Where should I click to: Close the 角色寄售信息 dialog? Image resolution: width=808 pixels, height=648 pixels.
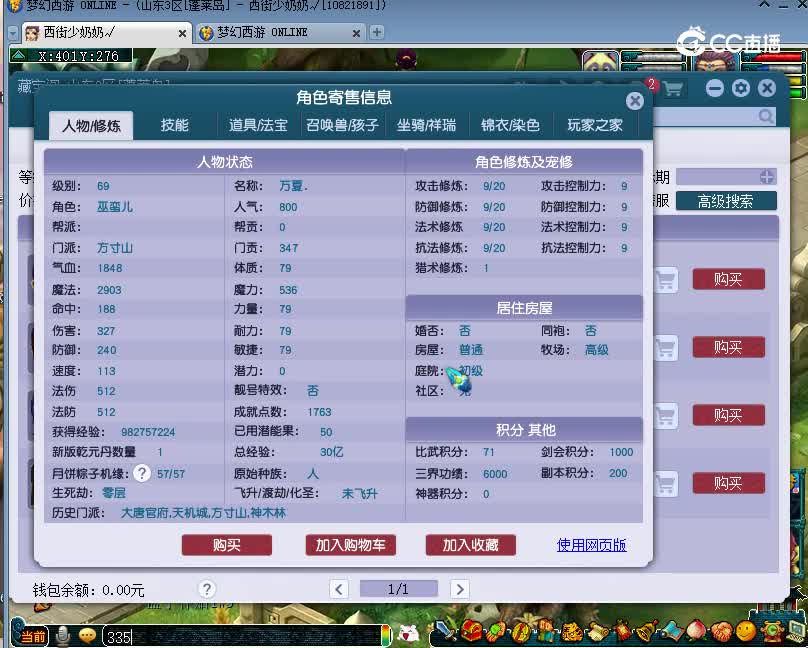tap(635, 101)
